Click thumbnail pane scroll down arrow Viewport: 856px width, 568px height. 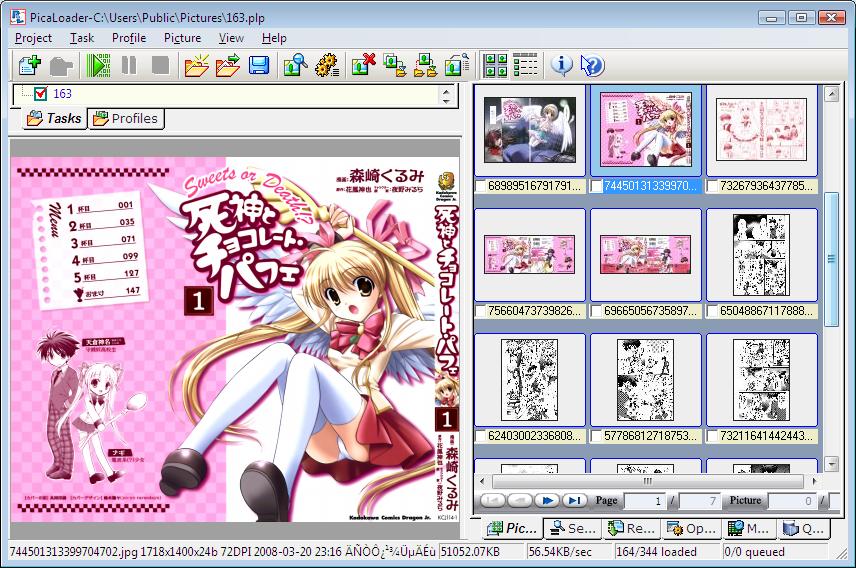831,464
